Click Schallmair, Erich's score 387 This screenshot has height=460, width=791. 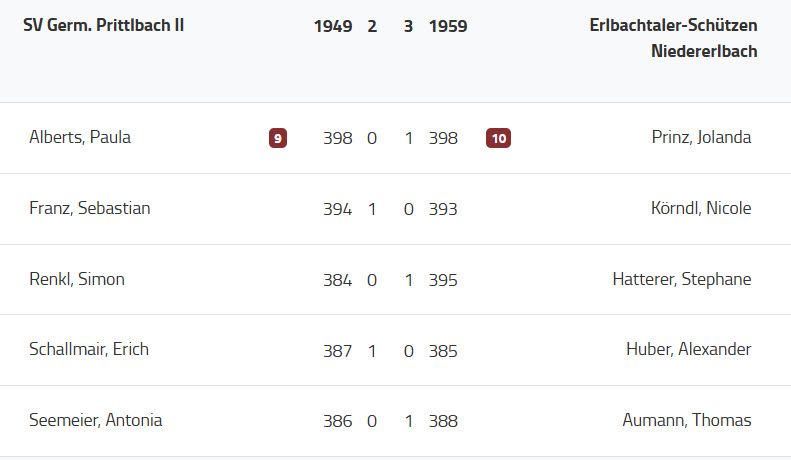click(338, 350)
